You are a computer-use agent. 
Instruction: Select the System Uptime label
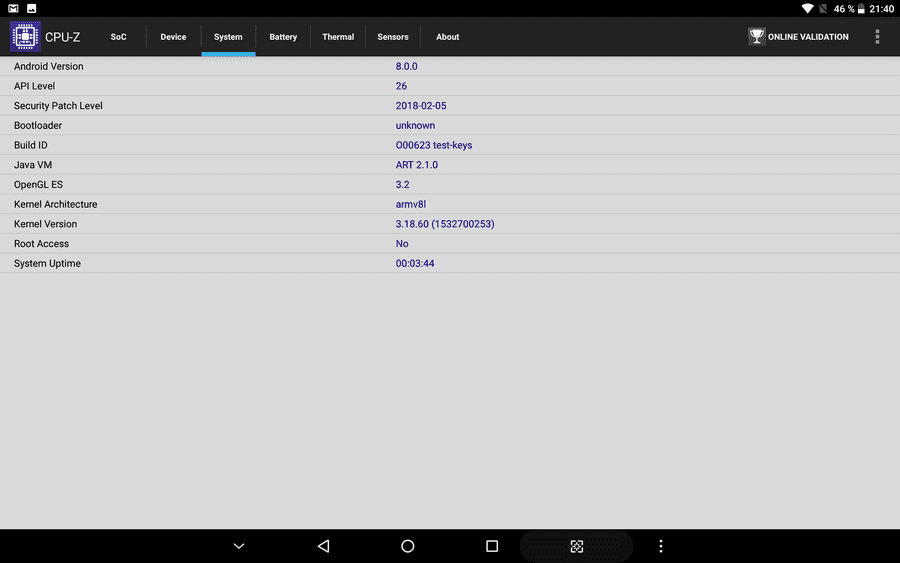(x=48, y=263)
